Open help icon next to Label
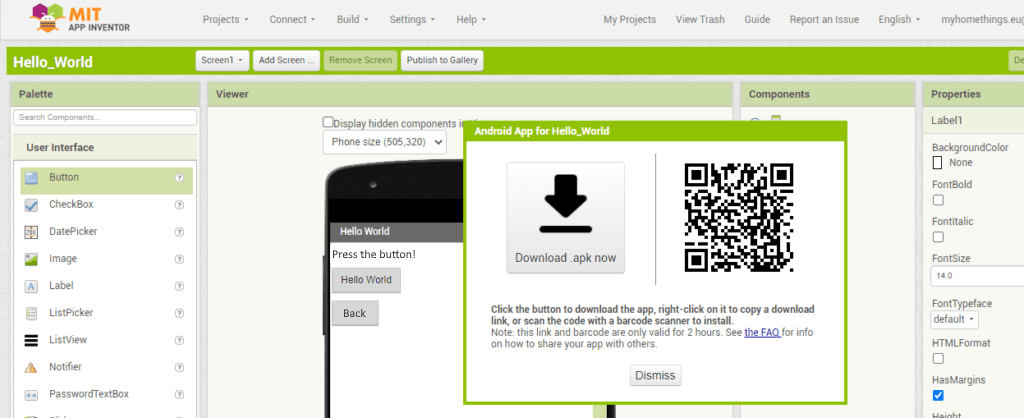Viewport: 1024px width, 418px height. click(x=180, y=286)
